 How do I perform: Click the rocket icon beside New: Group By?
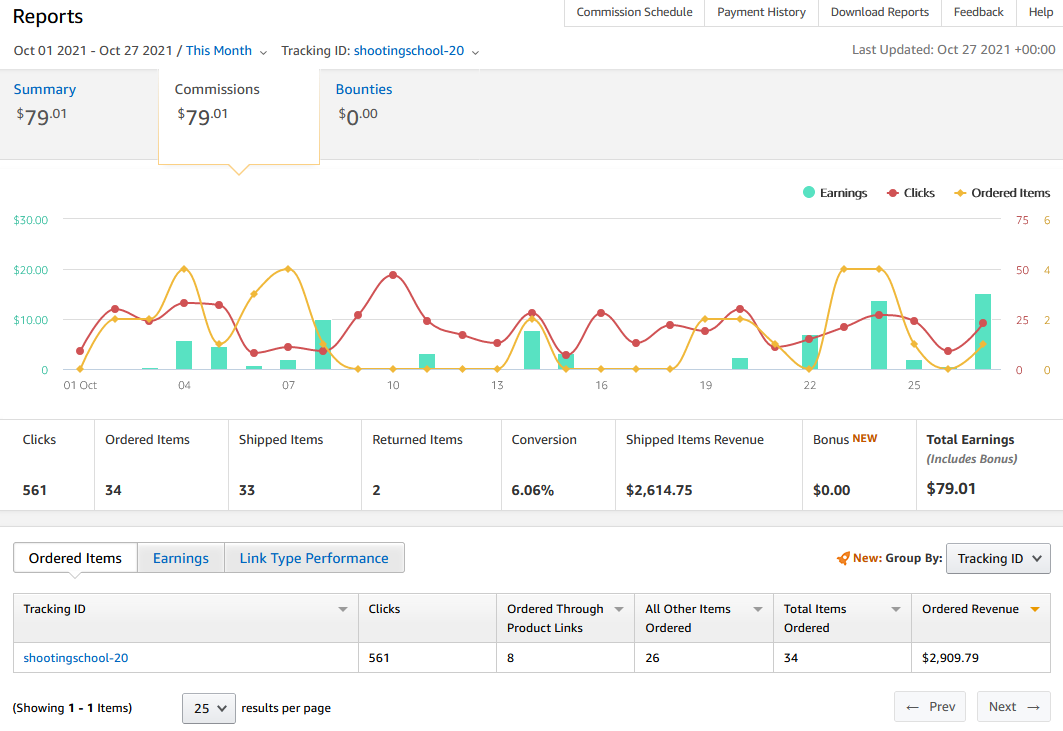[x=843, y=558]
